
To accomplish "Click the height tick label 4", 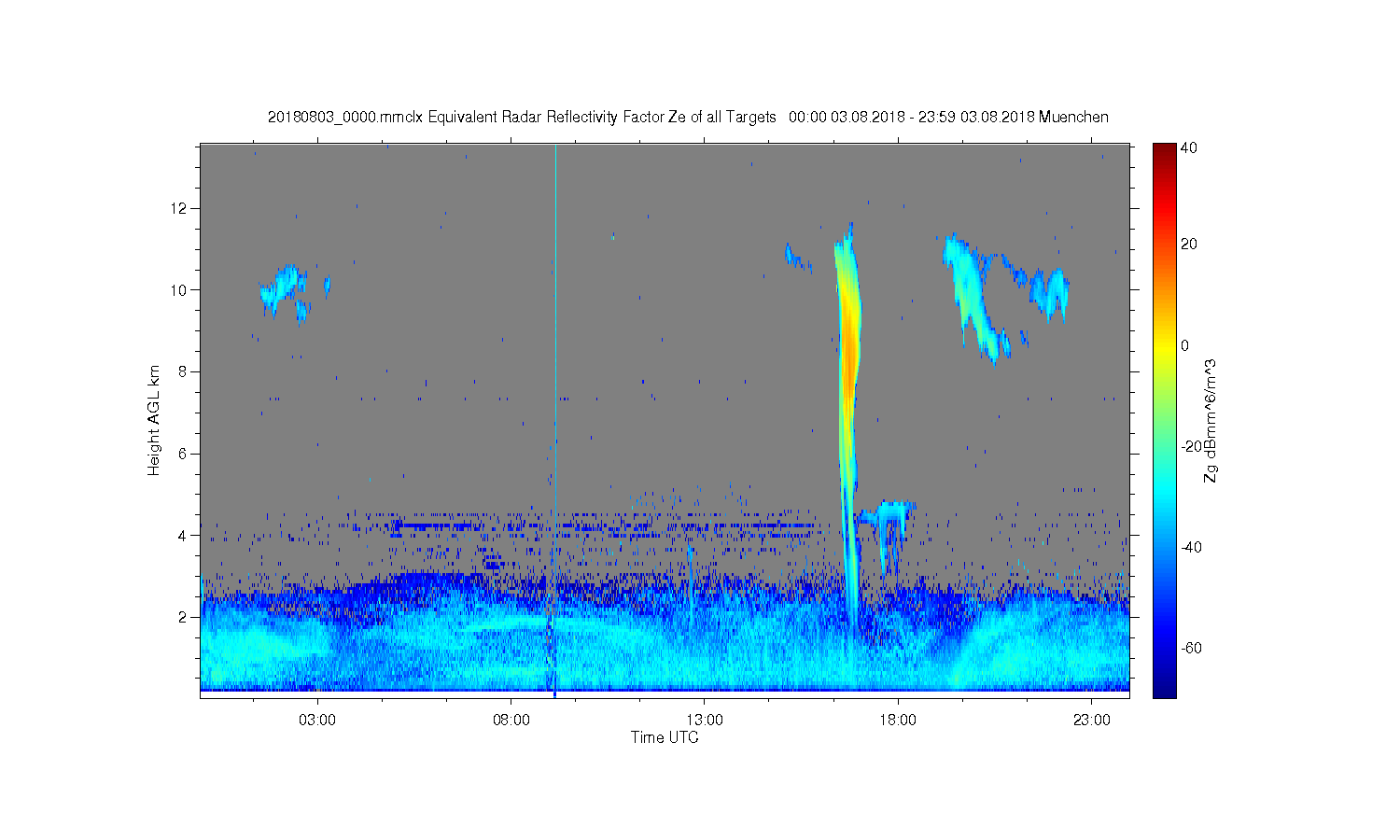I will point(184,536).
